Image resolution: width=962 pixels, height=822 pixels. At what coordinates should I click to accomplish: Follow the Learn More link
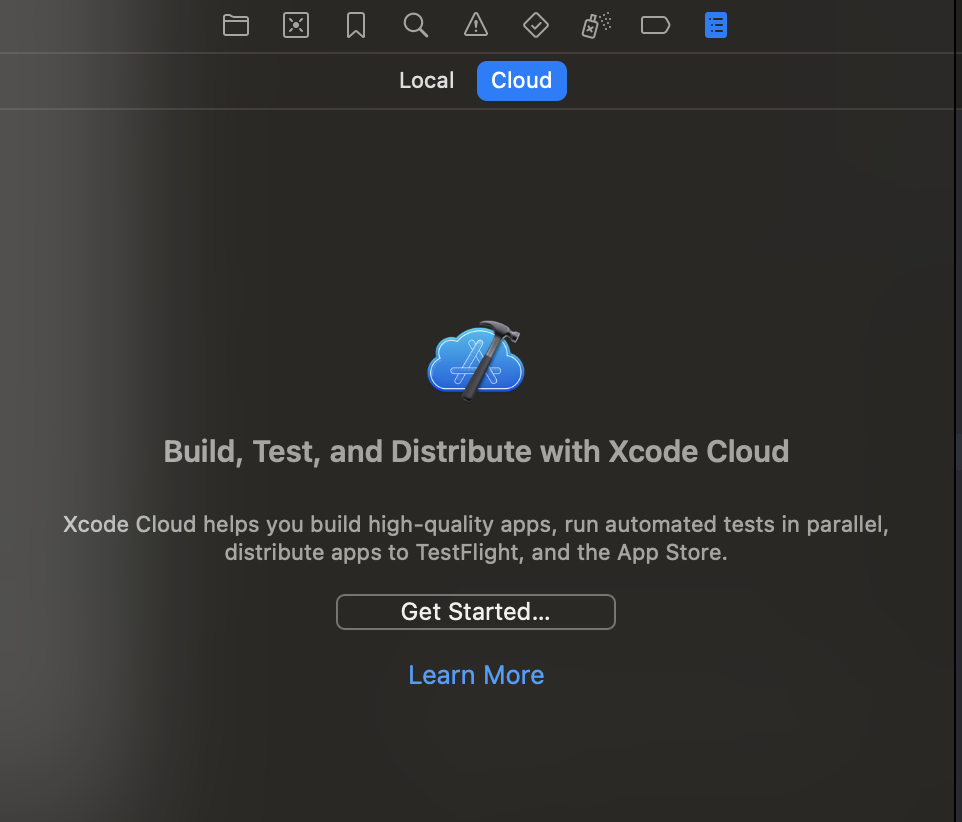476,675
